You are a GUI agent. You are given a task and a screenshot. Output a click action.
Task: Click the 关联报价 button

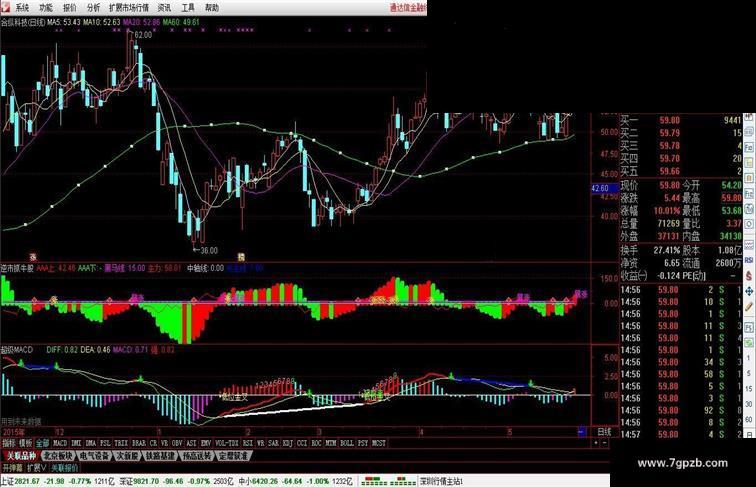[x=64, y=467]
